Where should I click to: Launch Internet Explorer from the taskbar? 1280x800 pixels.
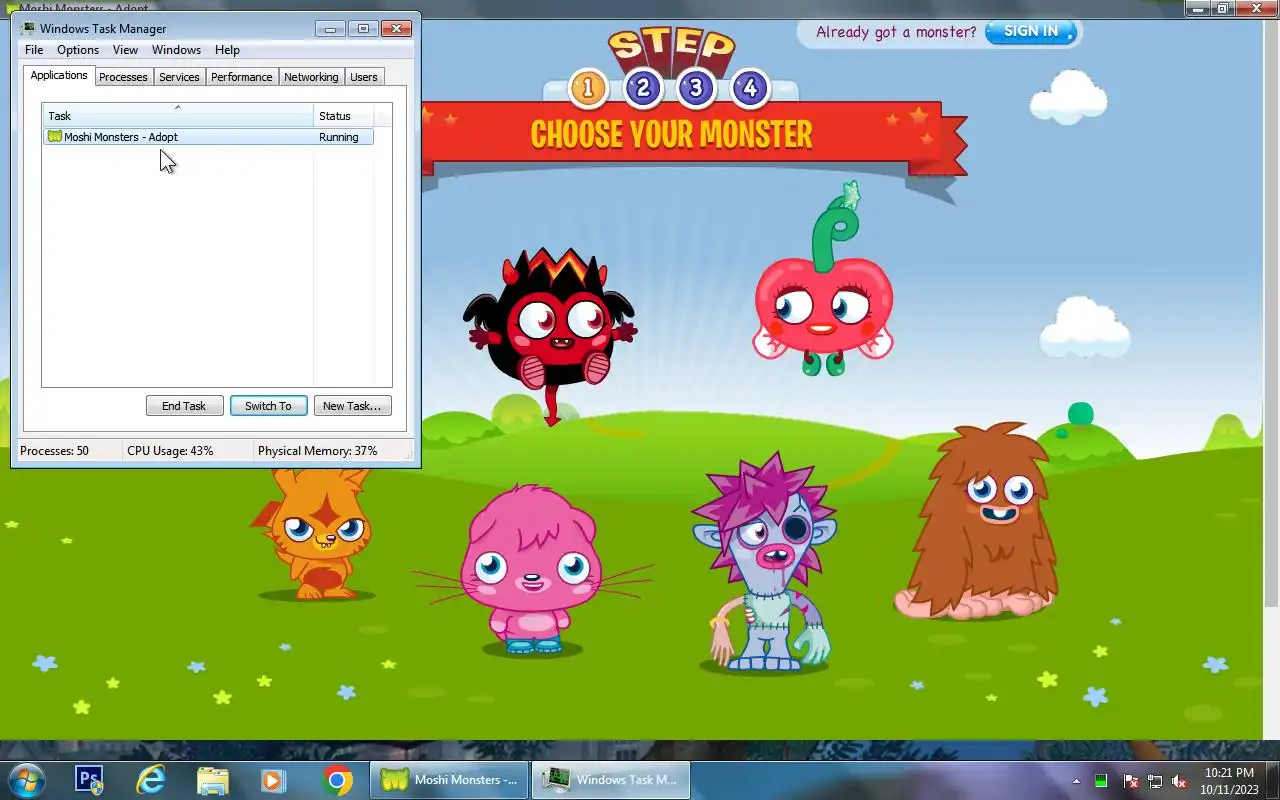151,780
